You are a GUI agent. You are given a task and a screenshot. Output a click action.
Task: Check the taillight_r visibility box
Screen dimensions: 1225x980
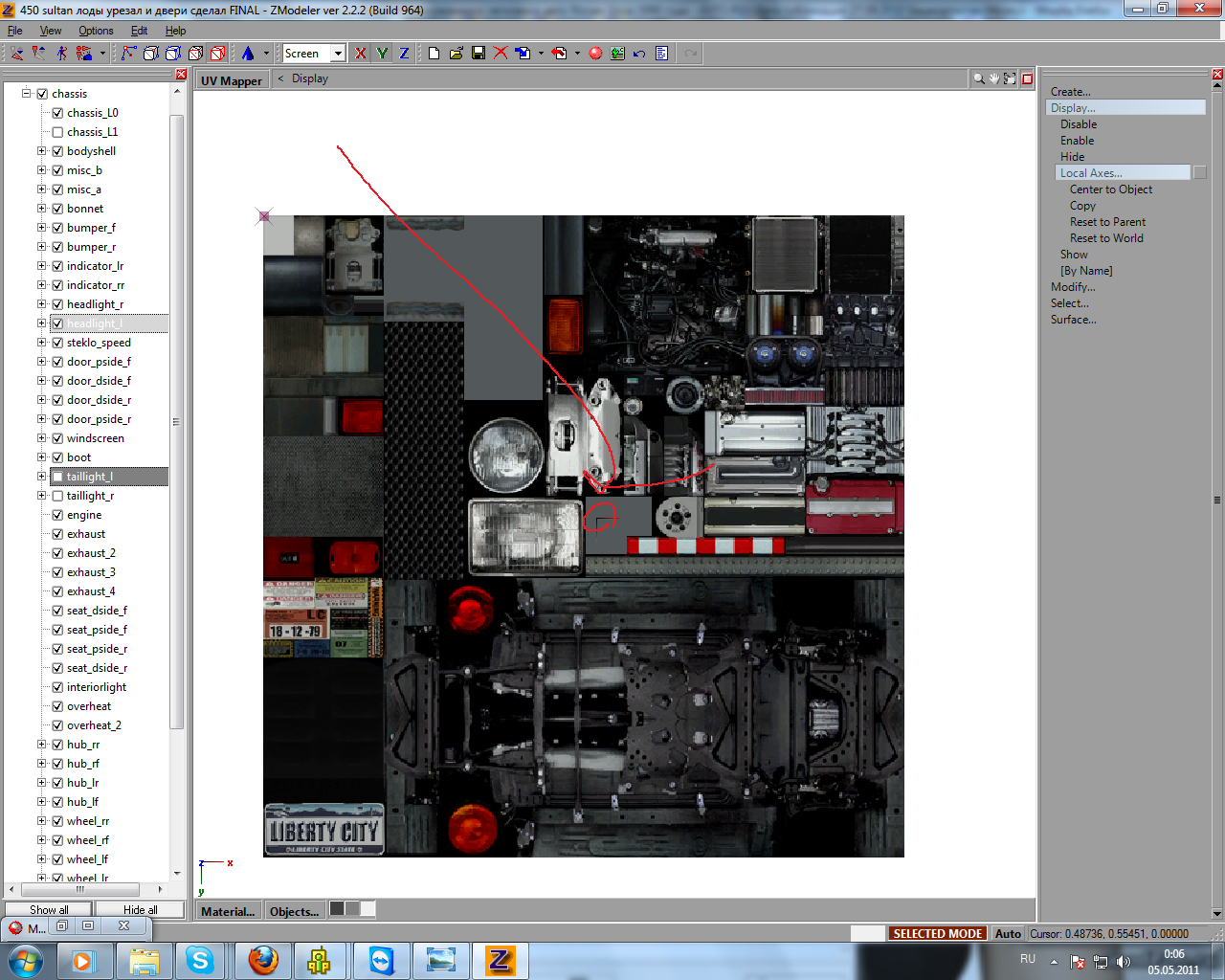click(57, 496)
